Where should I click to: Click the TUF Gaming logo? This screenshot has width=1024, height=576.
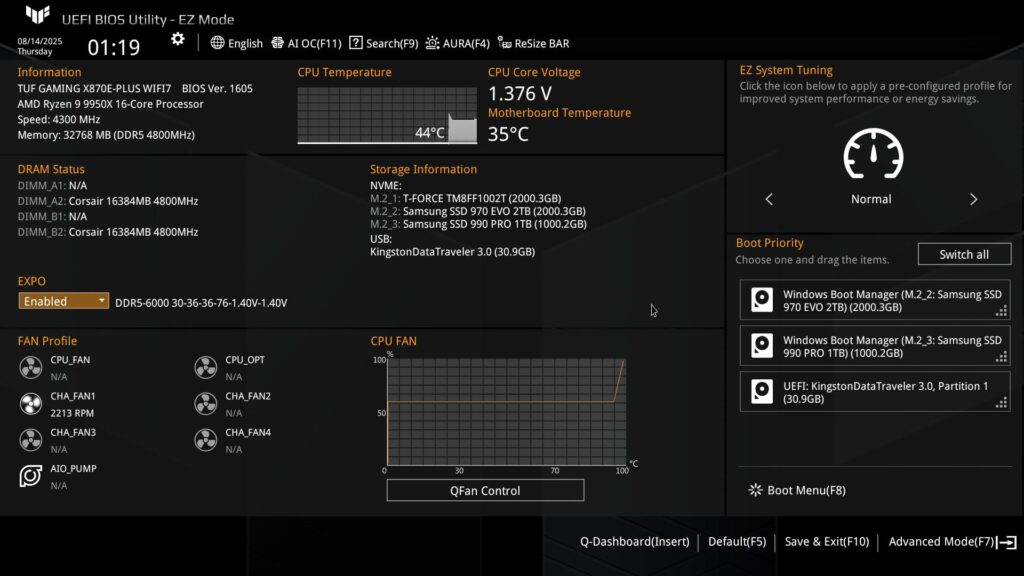[37, 14]
